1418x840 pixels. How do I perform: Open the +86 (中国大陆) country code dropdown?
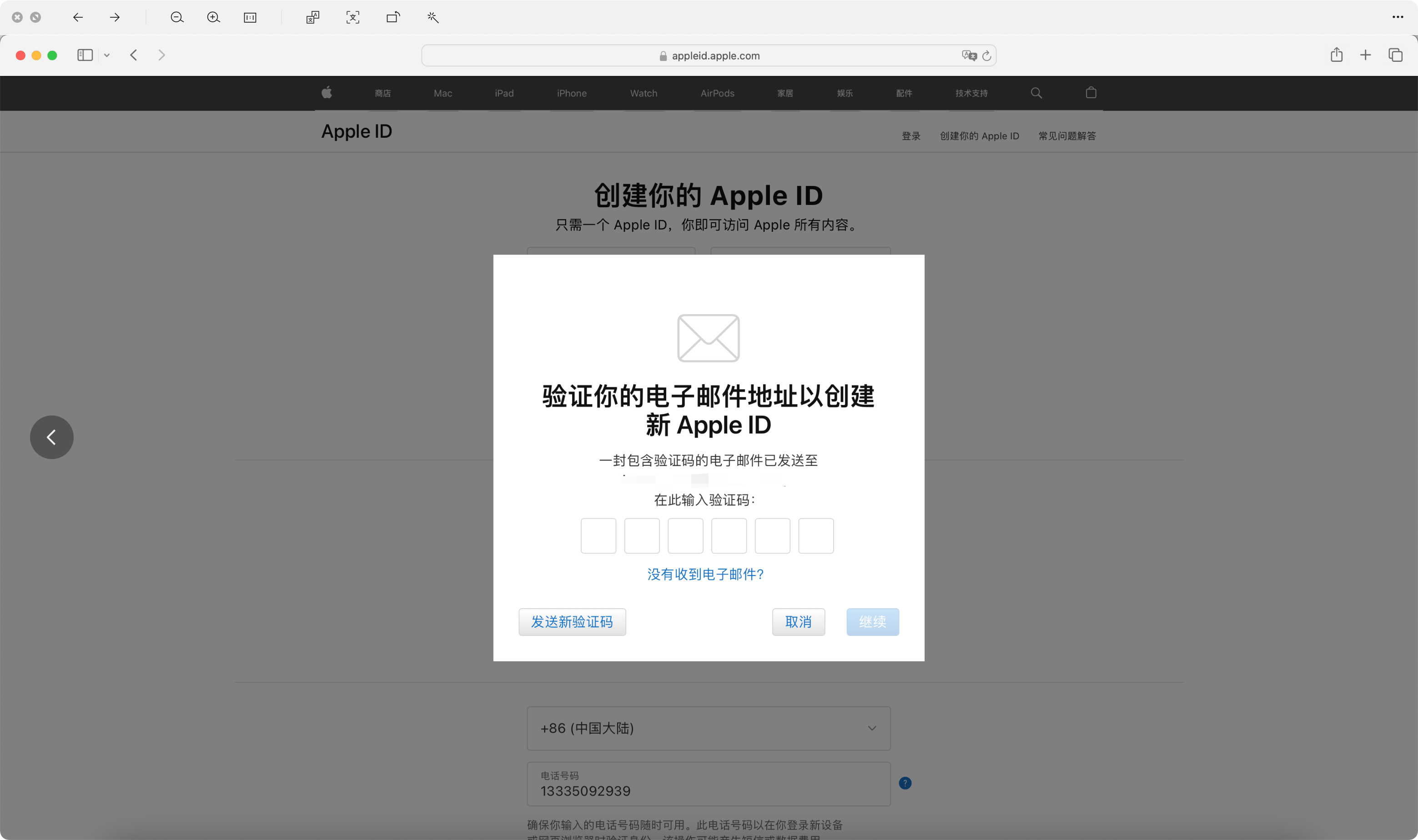click(709, 728)
